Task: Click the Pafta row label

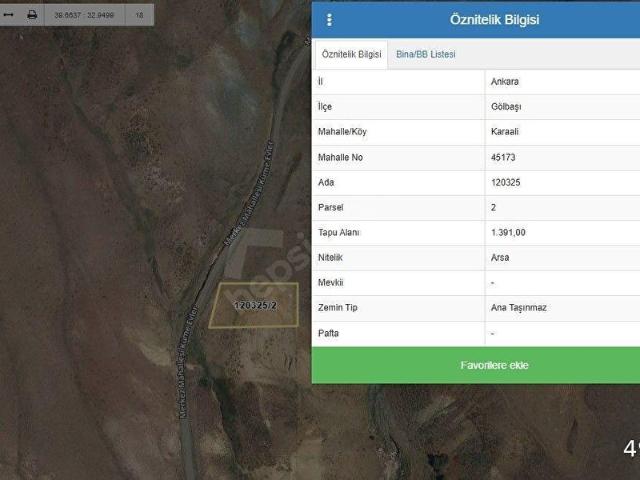Action: click(x=328, y=333)
